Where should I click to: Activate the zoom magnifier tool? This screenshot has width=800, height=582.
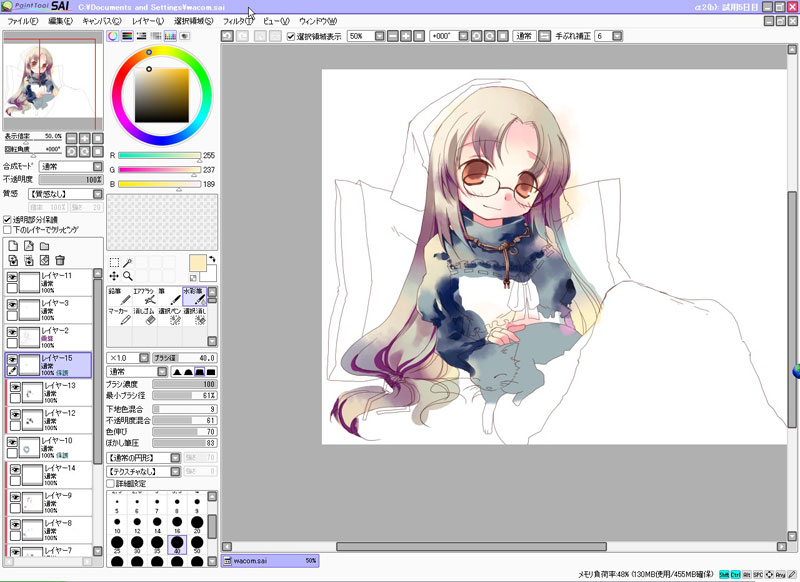tap(128, 276)
